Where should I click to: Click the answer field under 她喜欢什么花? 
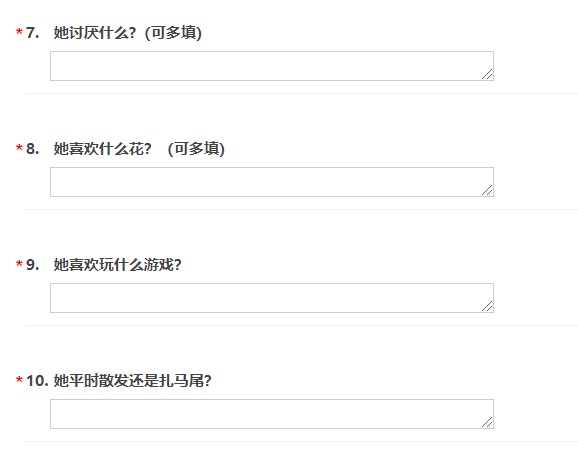[272, 182]
